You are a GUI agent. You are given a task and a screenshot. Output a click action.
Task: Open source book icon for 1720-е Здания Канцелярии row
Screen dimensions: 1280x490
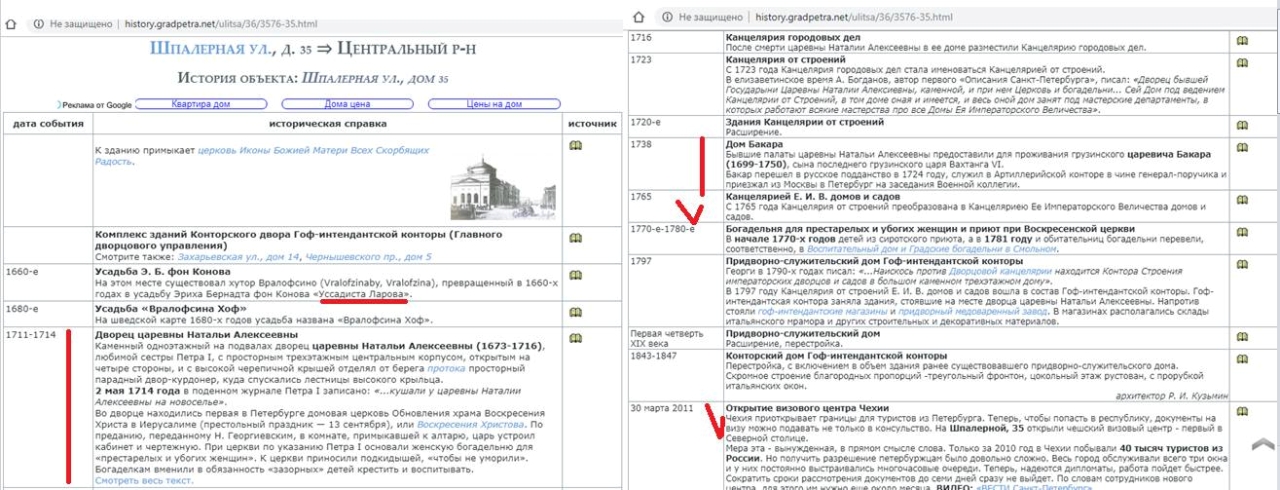[x=1242, y=124]
